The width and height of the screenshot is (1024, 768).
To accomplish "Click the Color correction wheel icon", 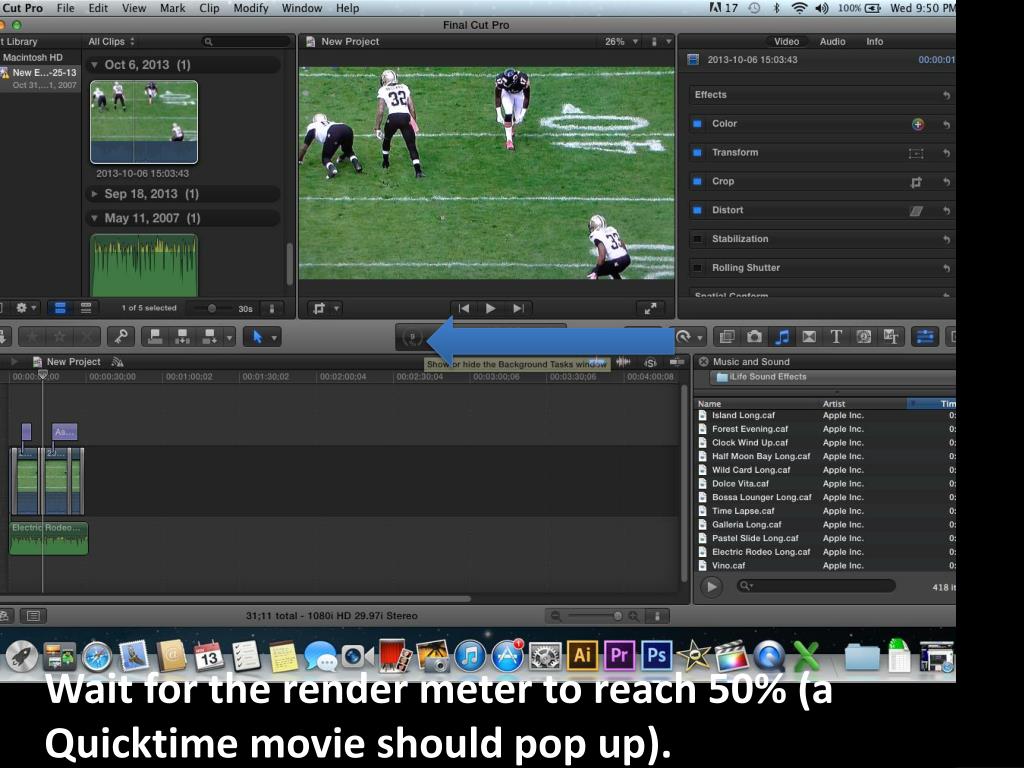I will [x=918, y=124].
